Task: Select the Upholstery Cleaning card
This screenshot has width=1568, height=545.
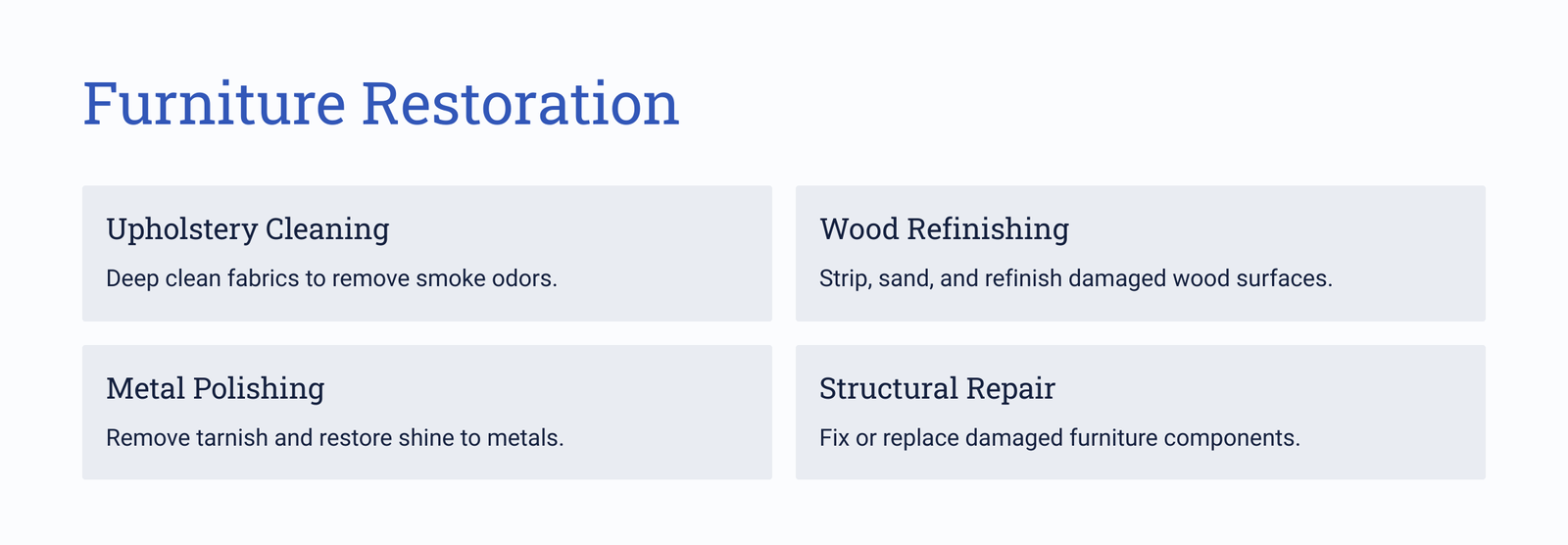Action: click(427, 253)
